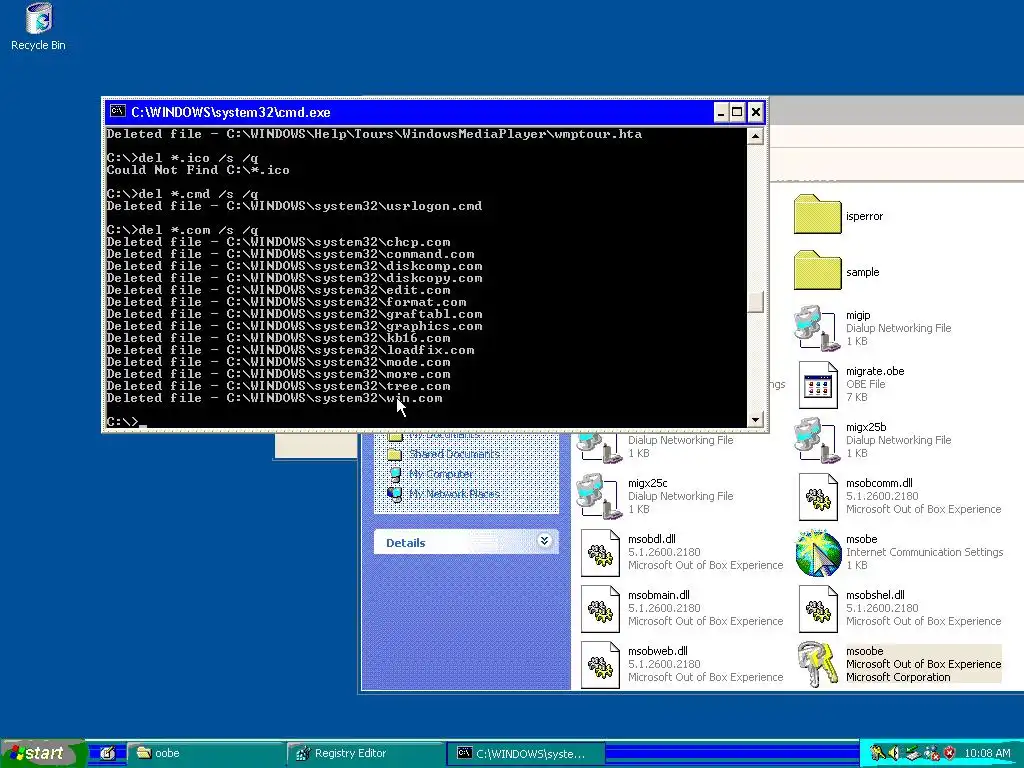Open the isperror folder icon
Image resolution: width=1024 pixels, height=768 pixels.
click(817, 214)
